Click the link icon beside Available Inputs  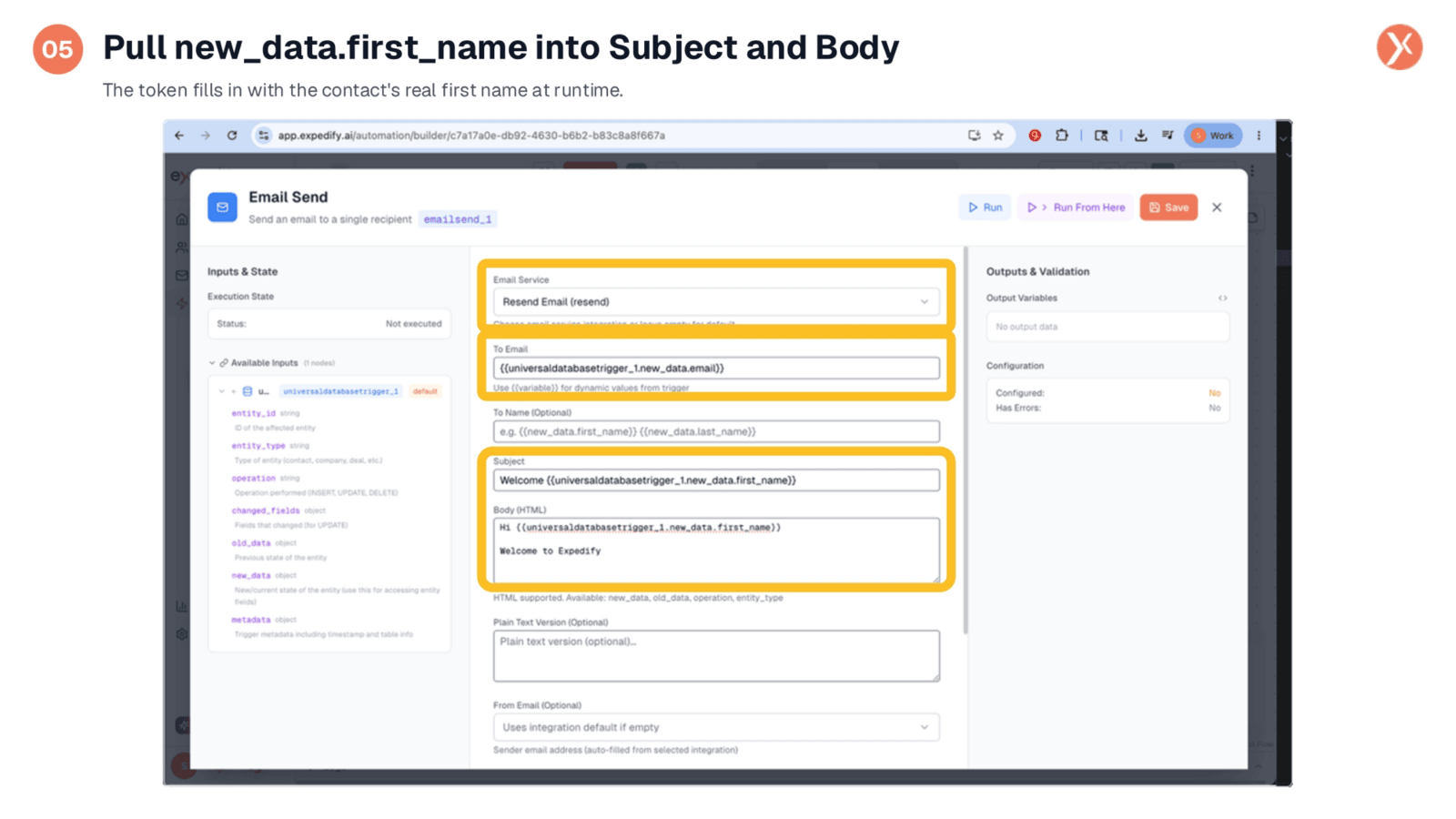[x=224, y=363]
